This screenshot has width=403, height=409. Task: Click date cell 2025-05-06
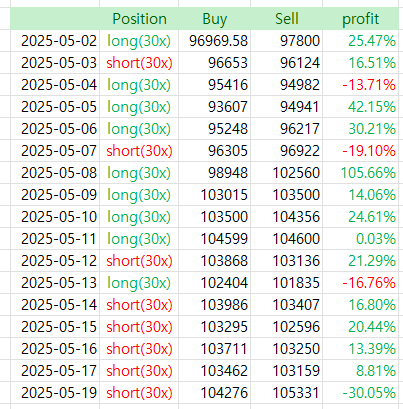55,129
